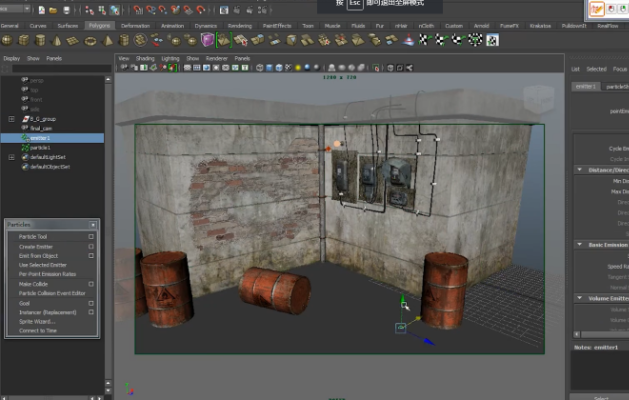Switch to the Dynamics shelf tab
Viewport: 629px width, 400px height.
tap(206, 26)
